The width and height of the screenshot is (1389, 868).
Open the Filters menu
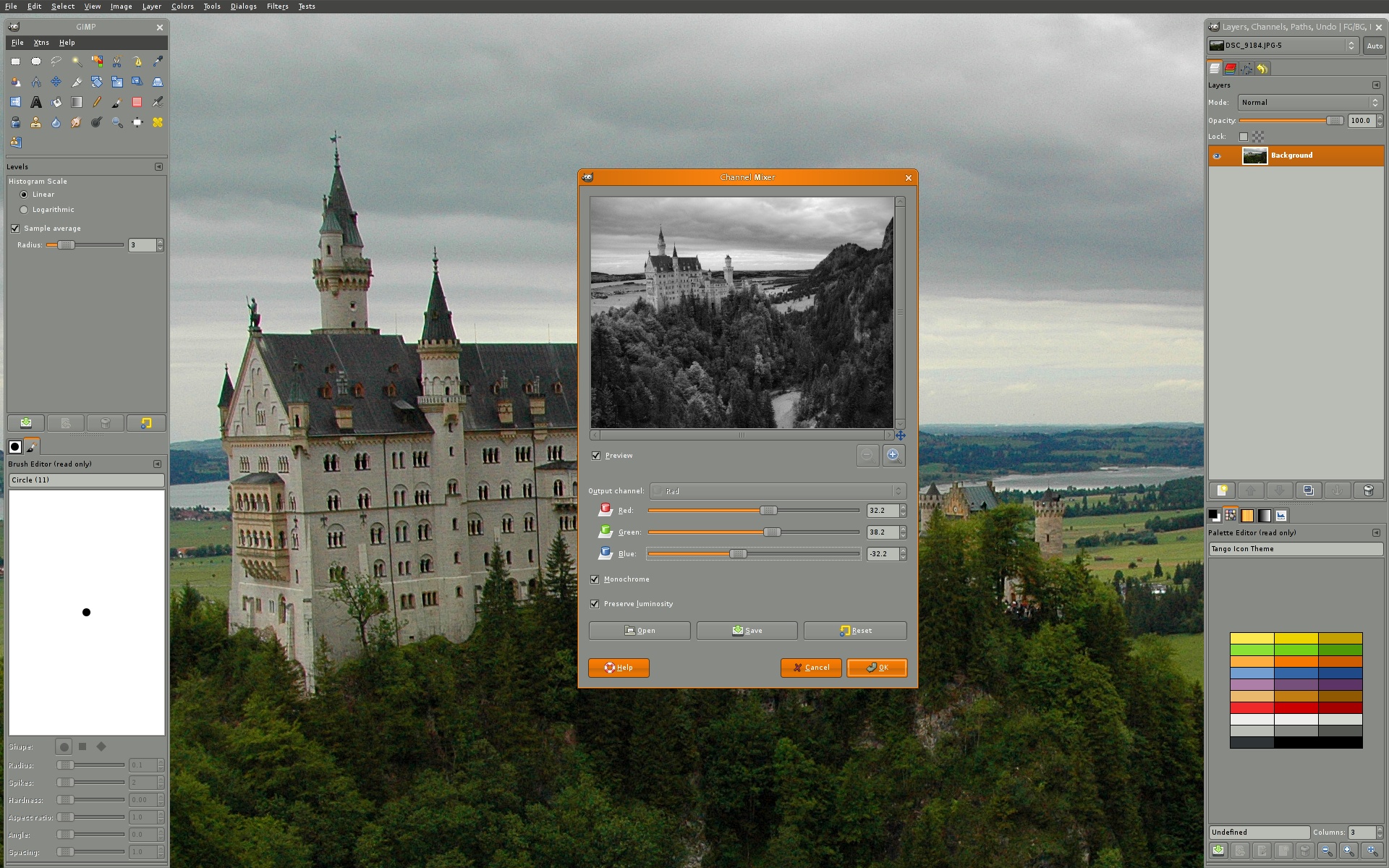[278, 7]
